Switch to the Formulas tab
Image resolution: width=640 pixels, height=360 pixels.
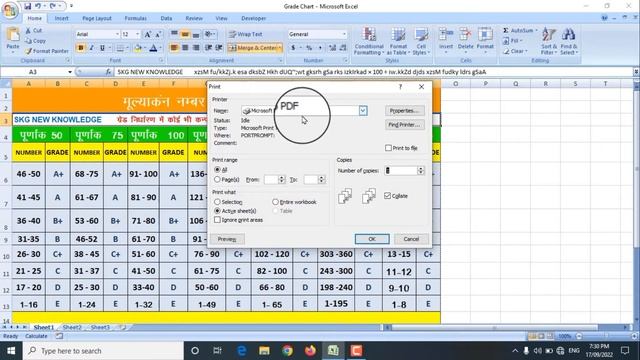[x=136, y=18]
